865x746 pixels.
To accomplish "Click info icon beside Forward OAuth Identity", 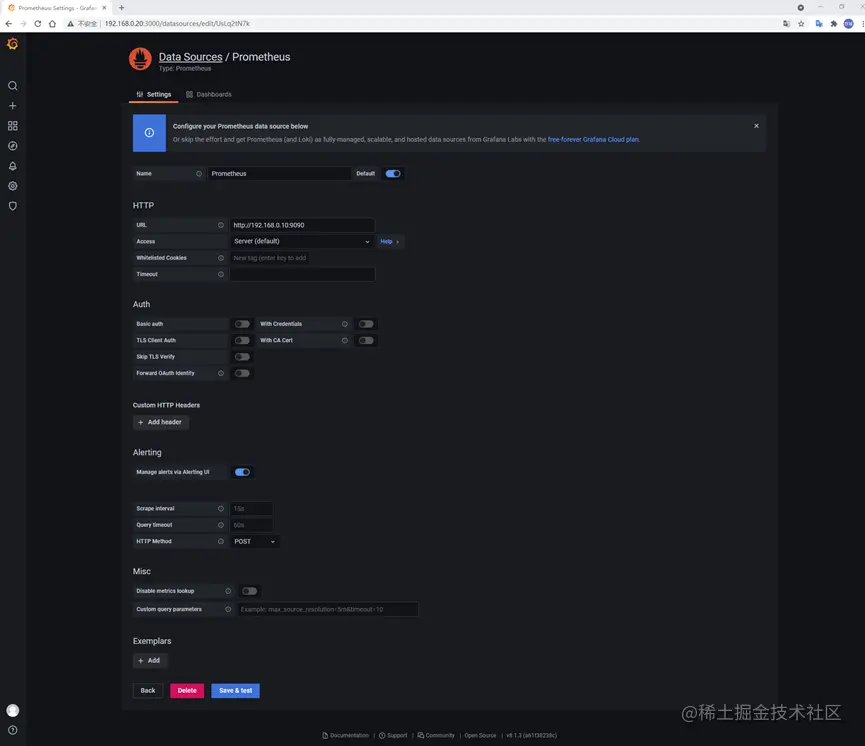I will (x=221, y=374).
